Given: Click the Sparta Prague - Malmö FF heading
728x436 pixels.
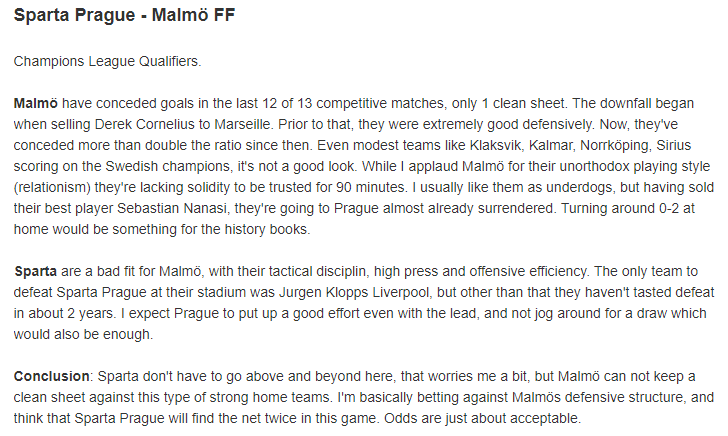Looking at the screenshot, I should pyautogui.click(x=124, y=15).
